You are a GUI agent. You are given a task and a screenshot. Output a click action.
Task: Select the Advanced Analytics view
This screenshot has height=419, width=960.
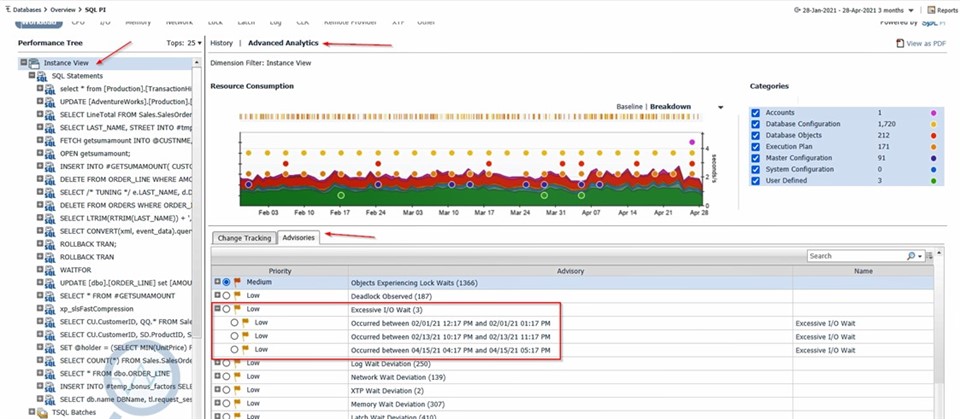(x=283, y=43)
